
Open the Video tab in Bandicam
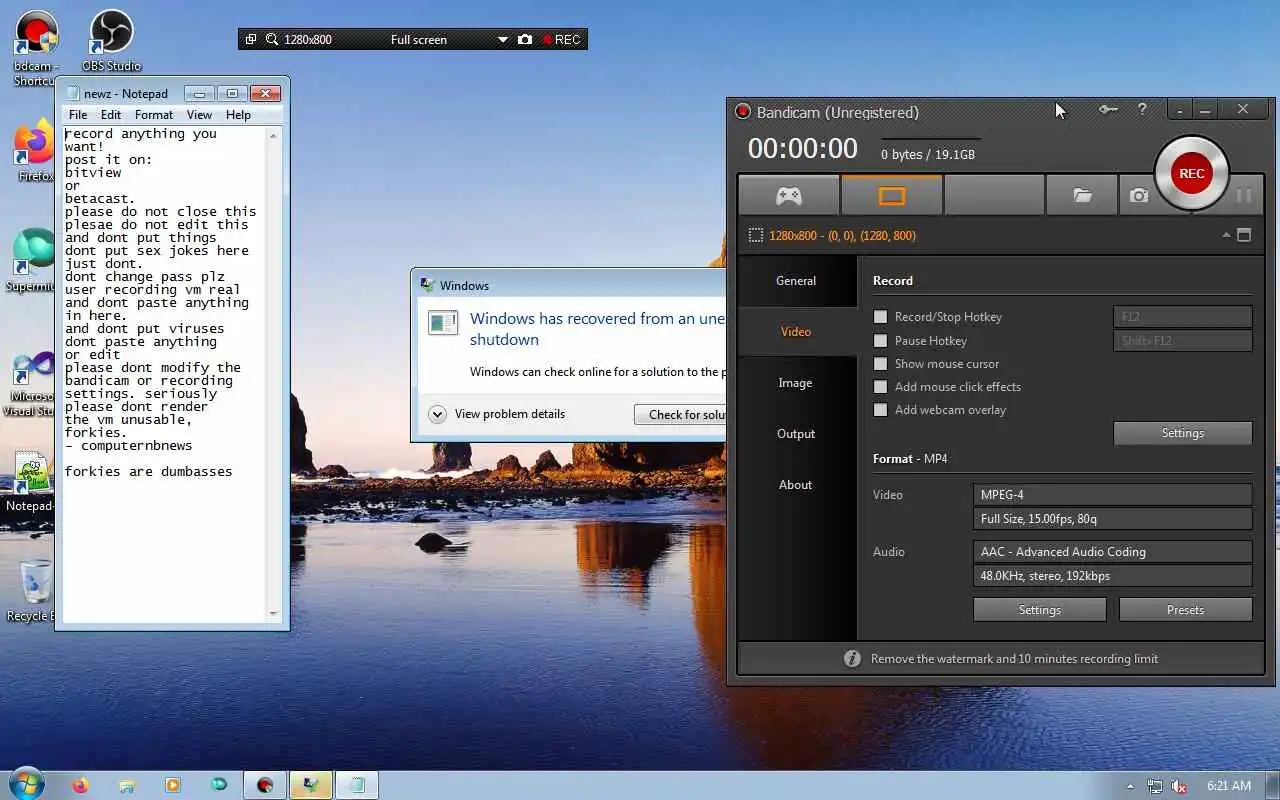click(796, 332)
